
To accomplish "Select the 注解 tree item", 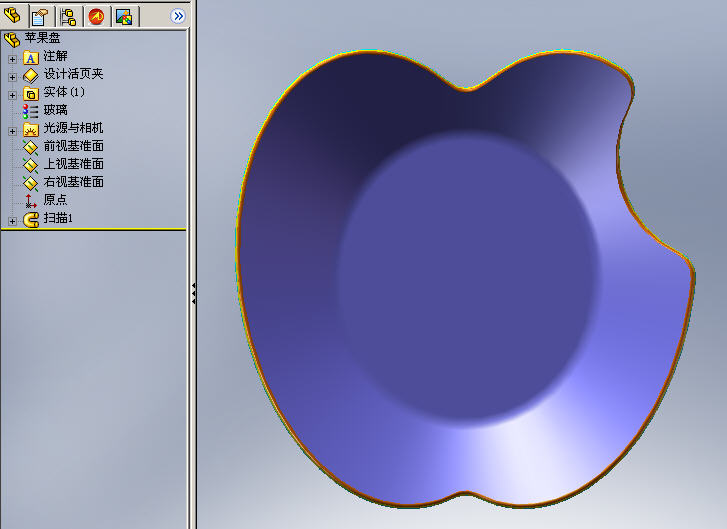I will point(55,56).
